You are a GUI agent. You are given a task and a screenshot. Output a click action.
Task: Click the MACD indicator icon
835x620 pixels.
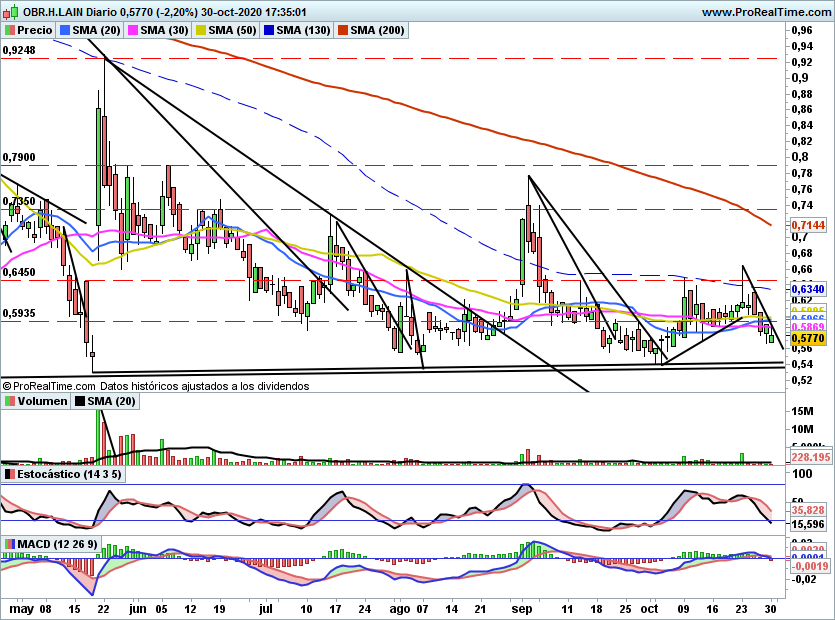(10, 544)
